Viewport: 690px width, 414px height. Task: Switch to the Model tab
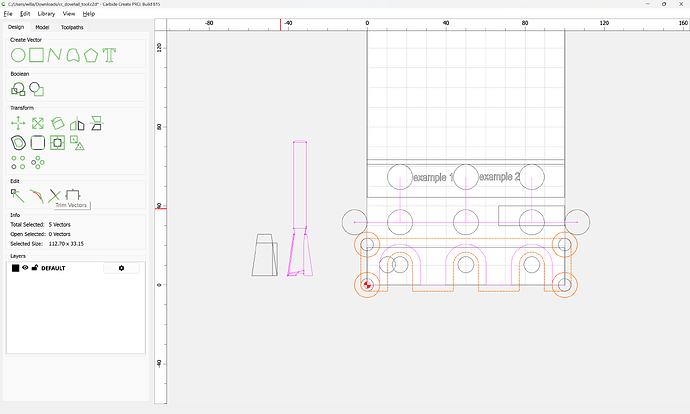pos(42,27)
